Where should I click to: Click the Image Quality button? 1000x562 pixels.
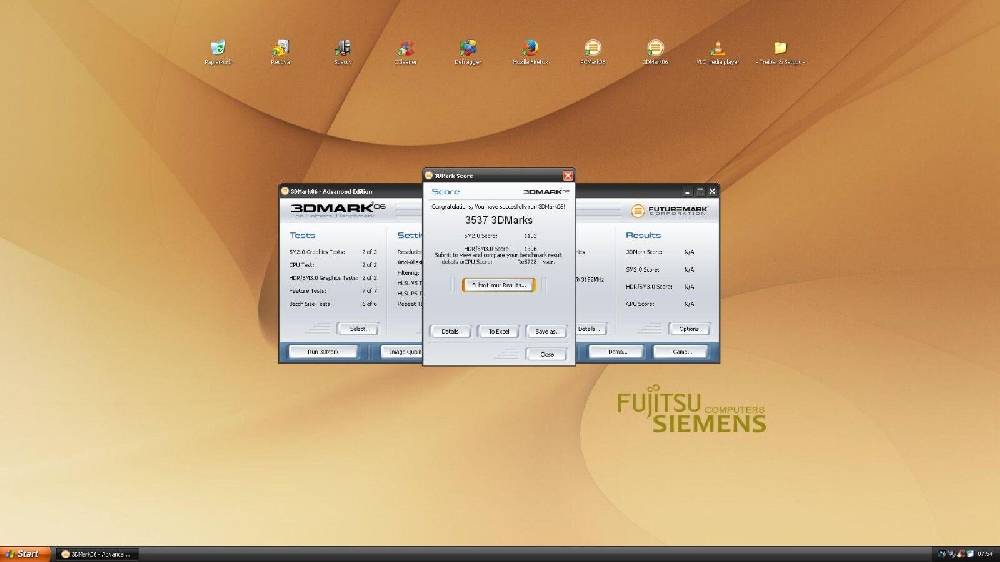(x=402, y=352)
